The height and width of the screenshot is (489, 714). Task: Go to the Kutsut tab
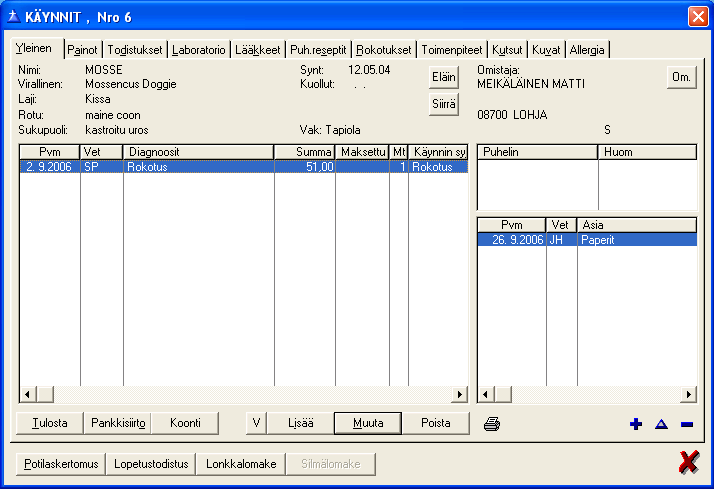pyautogui.click(x=507, y=50)
